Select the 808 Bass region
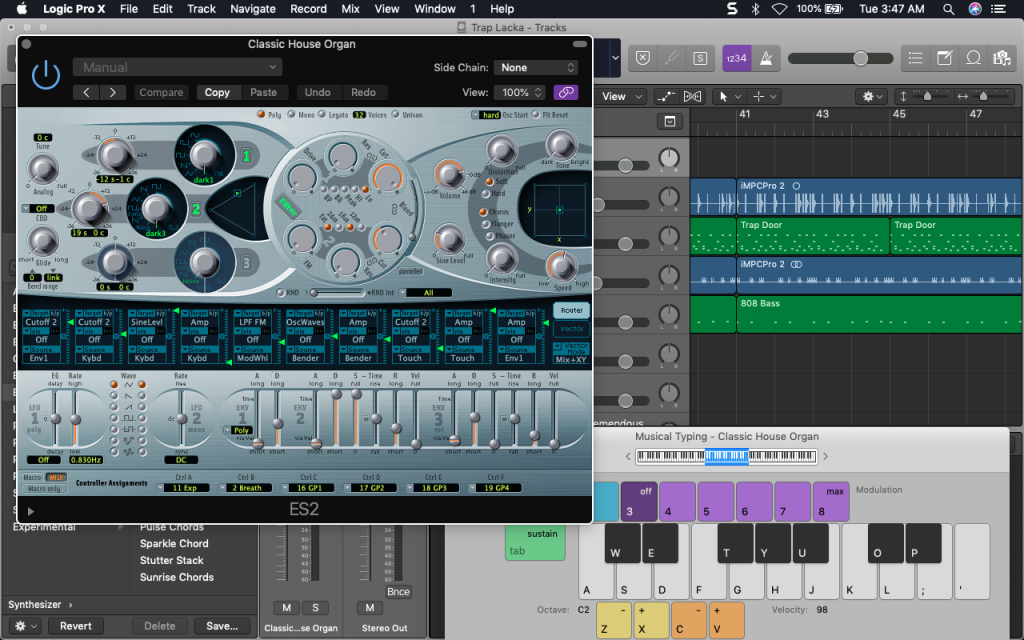The image size is (1024, 640). pyautogui.click(x=880, y=314)
